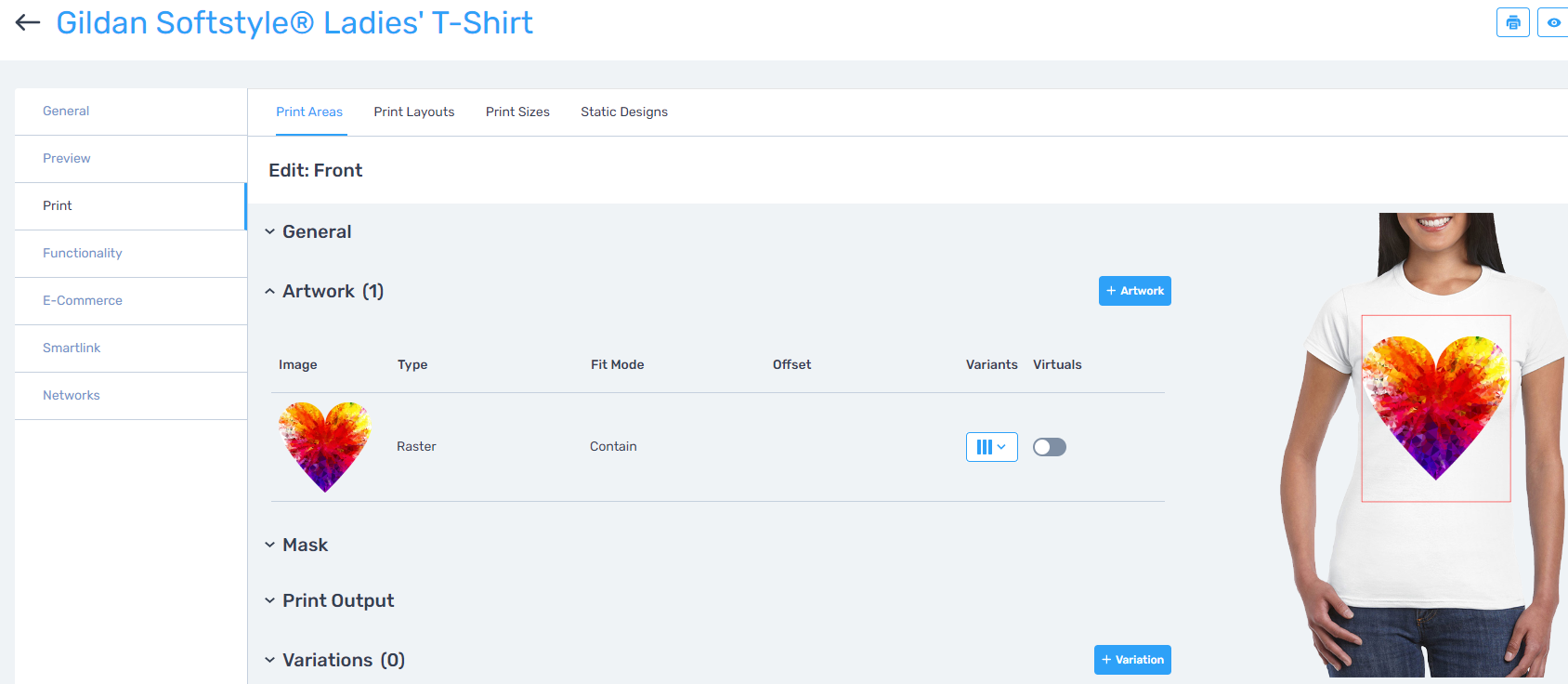Image resolution: width=1568 pixels, height=684 pixels.
Task: Click the + Artwork button
Action: point(1134,291)
